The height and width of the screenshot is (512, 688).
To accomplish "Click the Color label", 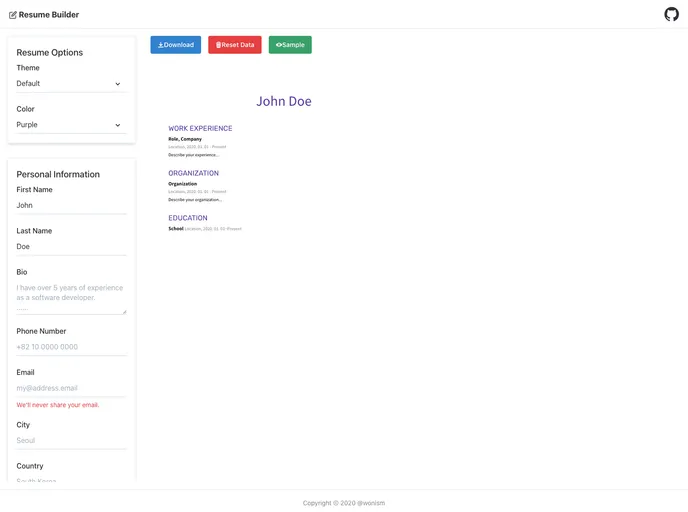I will tap(25, 109).
